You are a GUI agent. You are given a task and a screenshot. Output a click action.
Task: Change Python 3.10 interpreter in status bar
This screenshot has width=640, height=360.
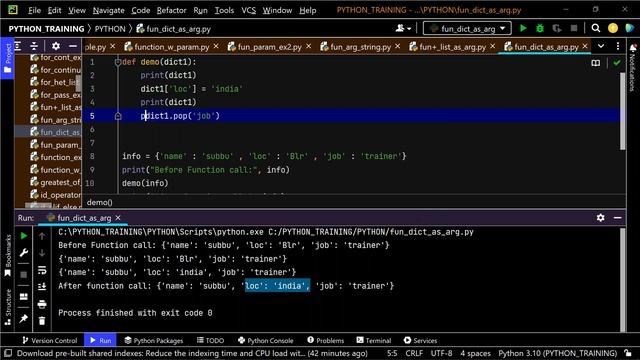pyautogui.click(x=557, y=353)
